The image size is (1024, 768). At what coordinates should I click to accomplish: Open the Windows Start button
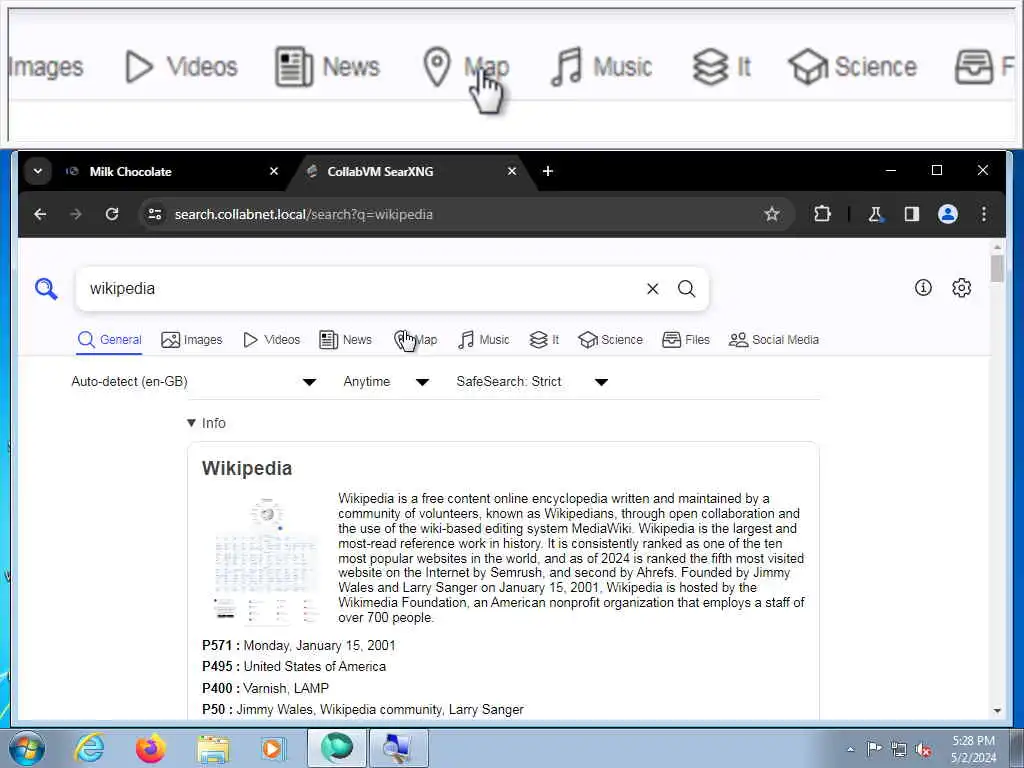click(x=27, y=748)
